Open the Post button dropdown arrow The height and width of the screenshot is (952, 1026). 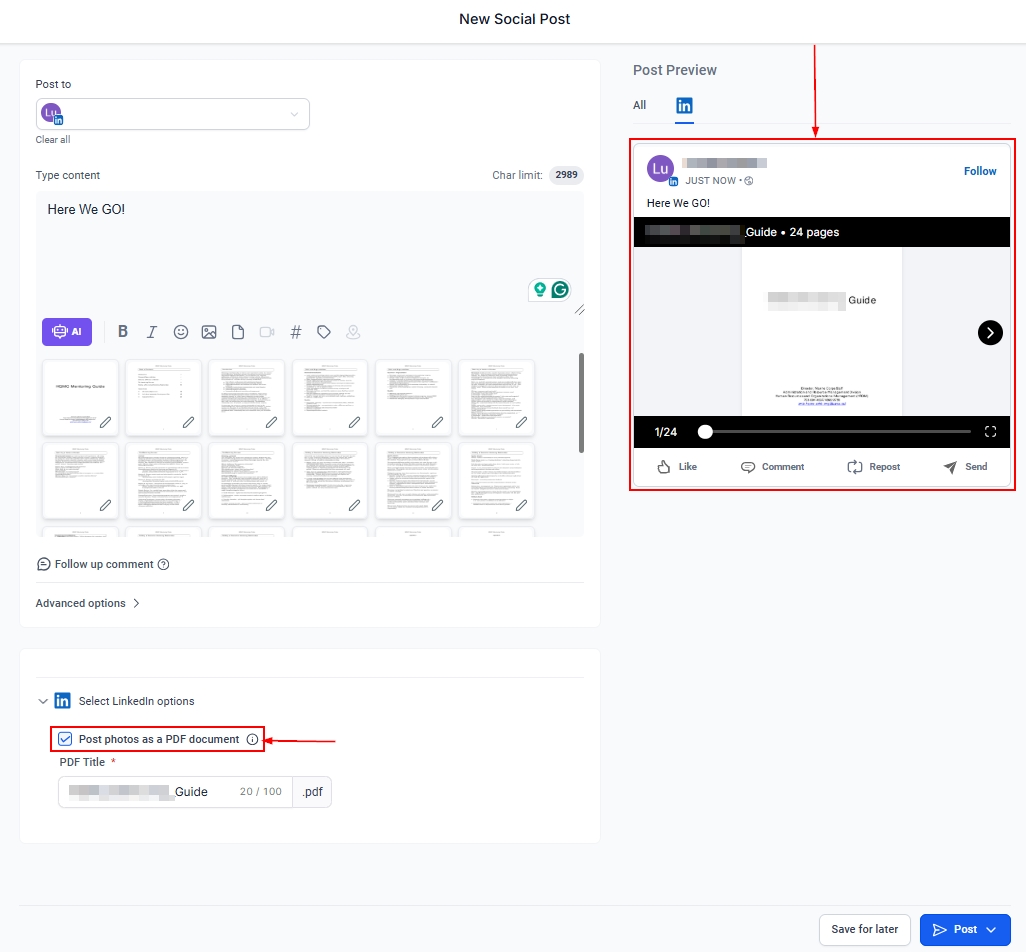[x=991, y=930]
